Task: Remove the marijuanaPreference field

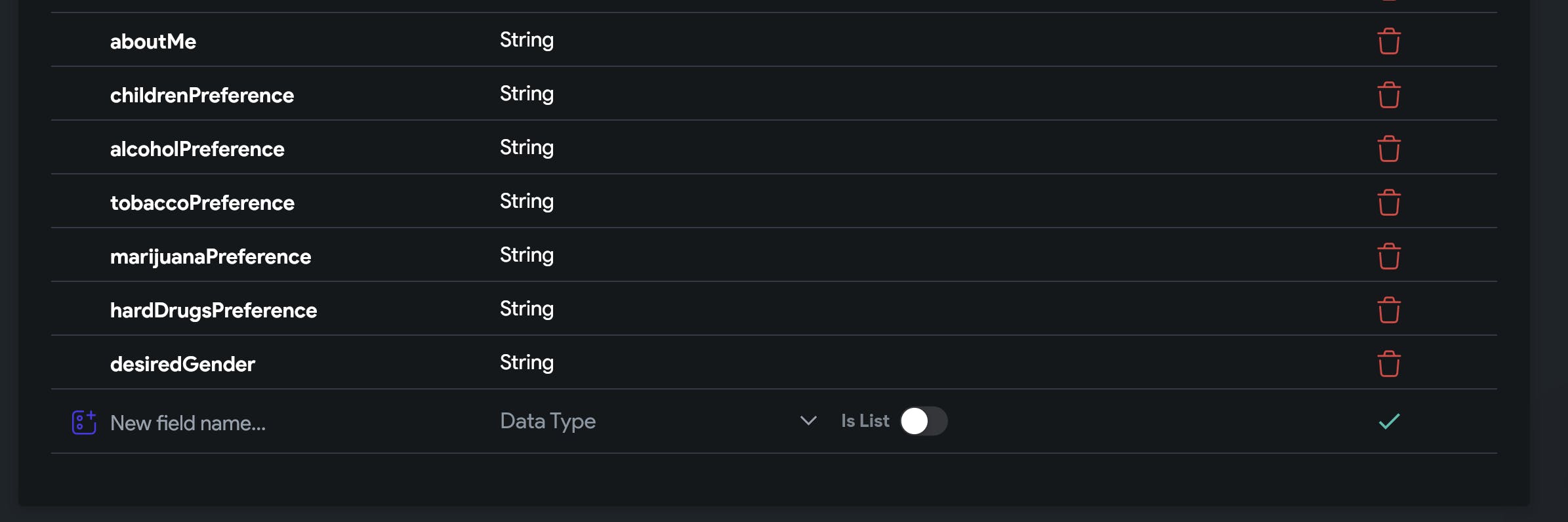Action: tap(1388, 256)
